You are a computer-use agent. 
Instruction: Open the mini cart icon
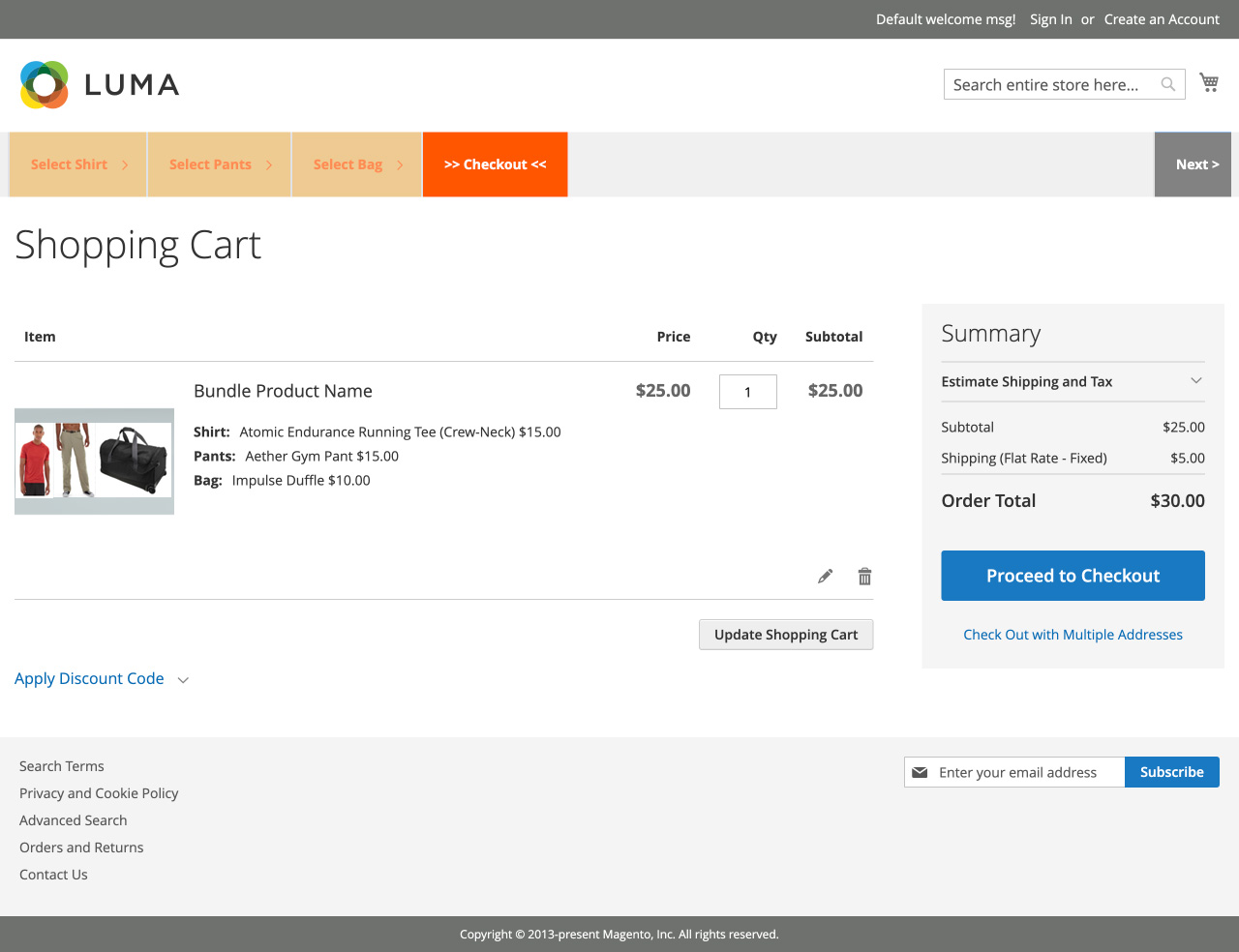[x=1208, y=81]
